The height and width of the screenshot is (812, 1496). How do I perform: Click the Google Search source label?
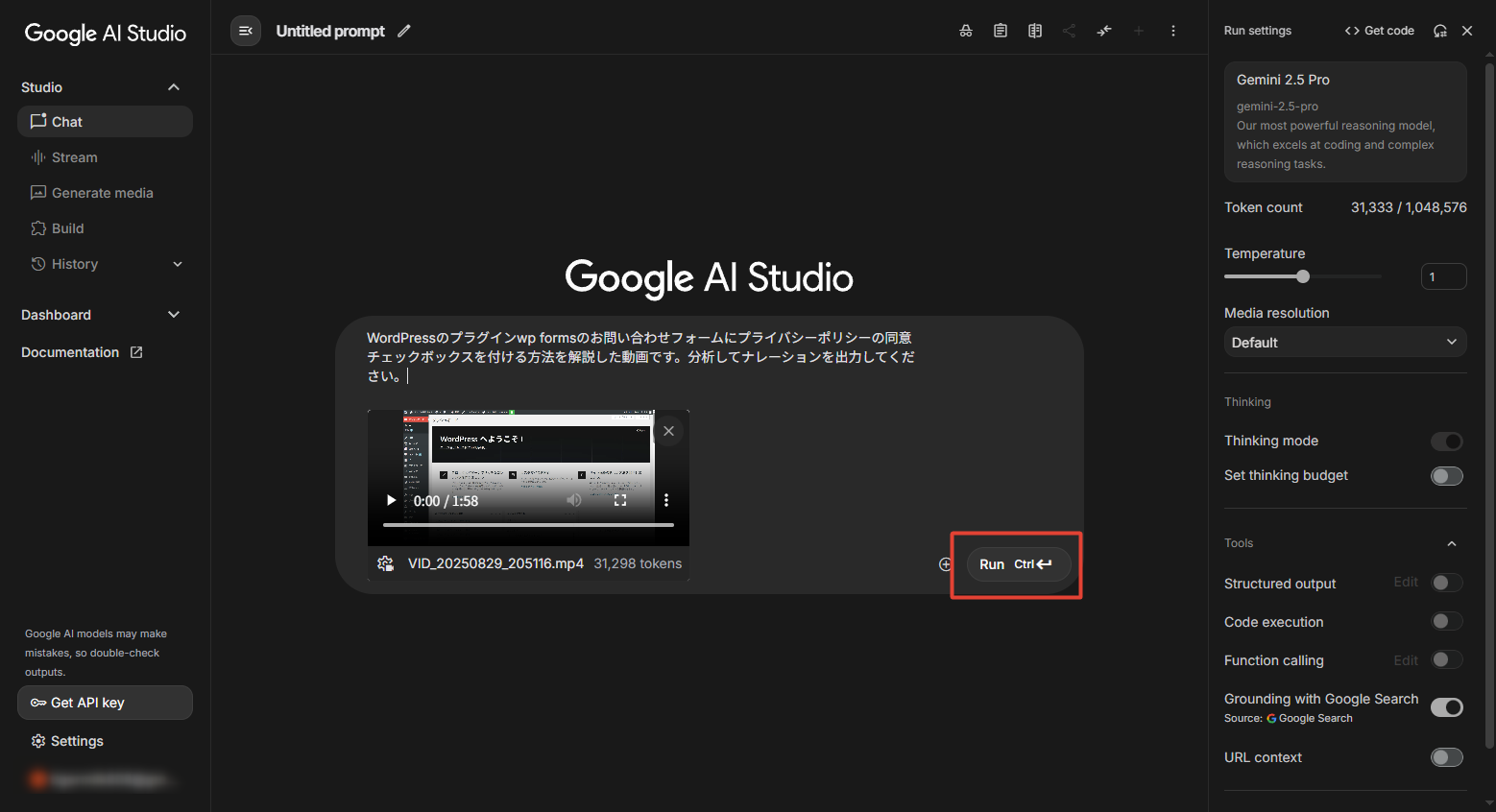(1309, 718)
